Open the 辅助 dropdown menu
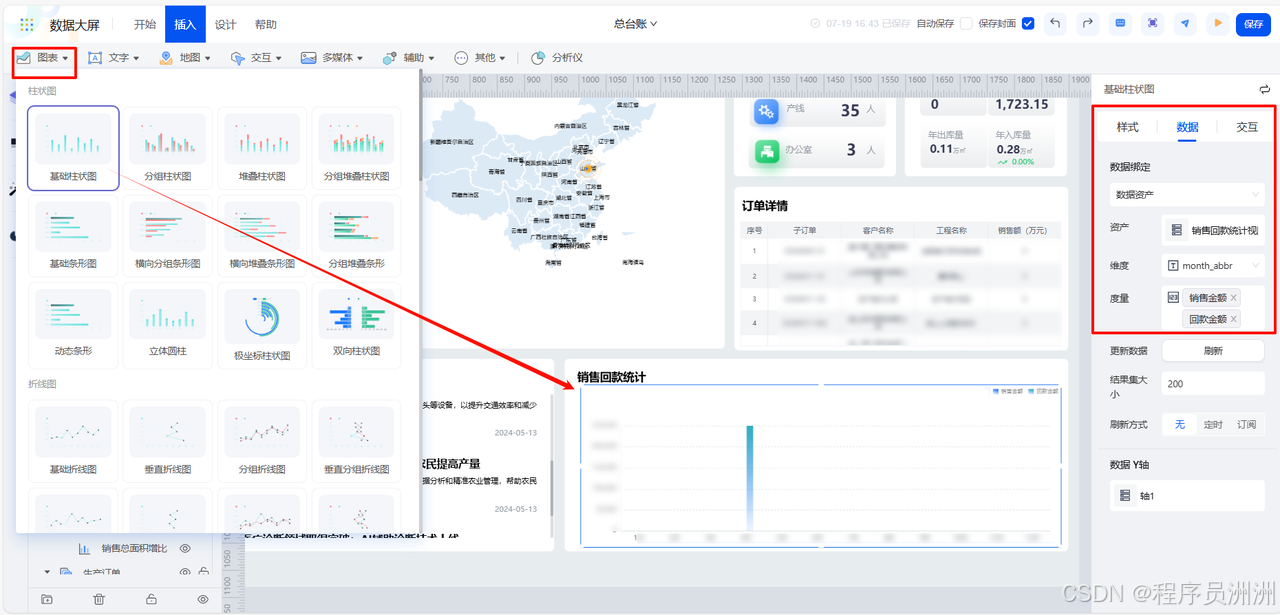Viewport: 1280px width, 615px height. pos(410,58)
